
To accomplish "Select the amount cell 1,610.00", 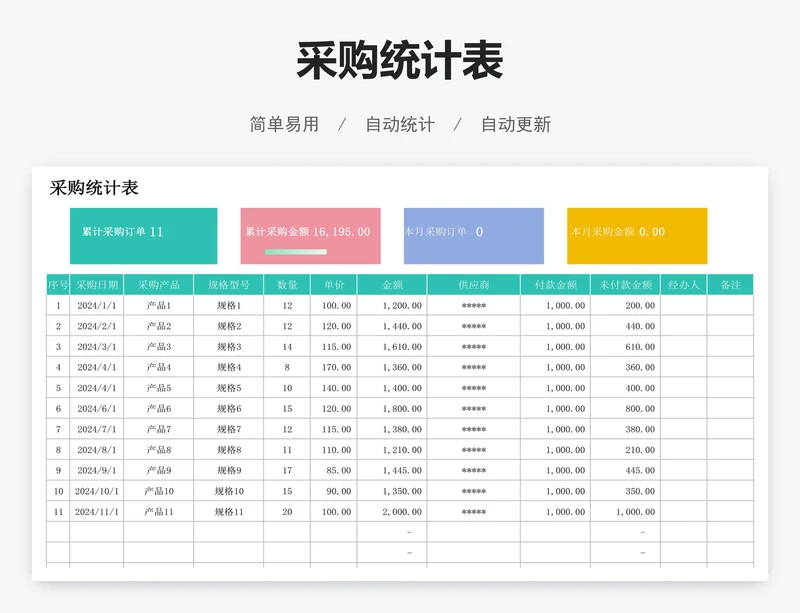I will pos(392,347).
